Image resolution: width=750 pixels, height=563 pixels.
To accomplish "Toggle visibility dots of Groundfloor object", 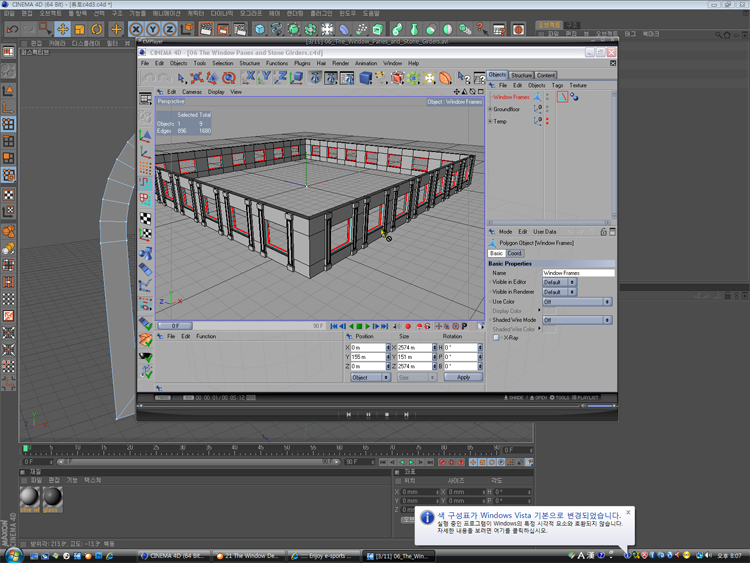I will click(547, 109).
